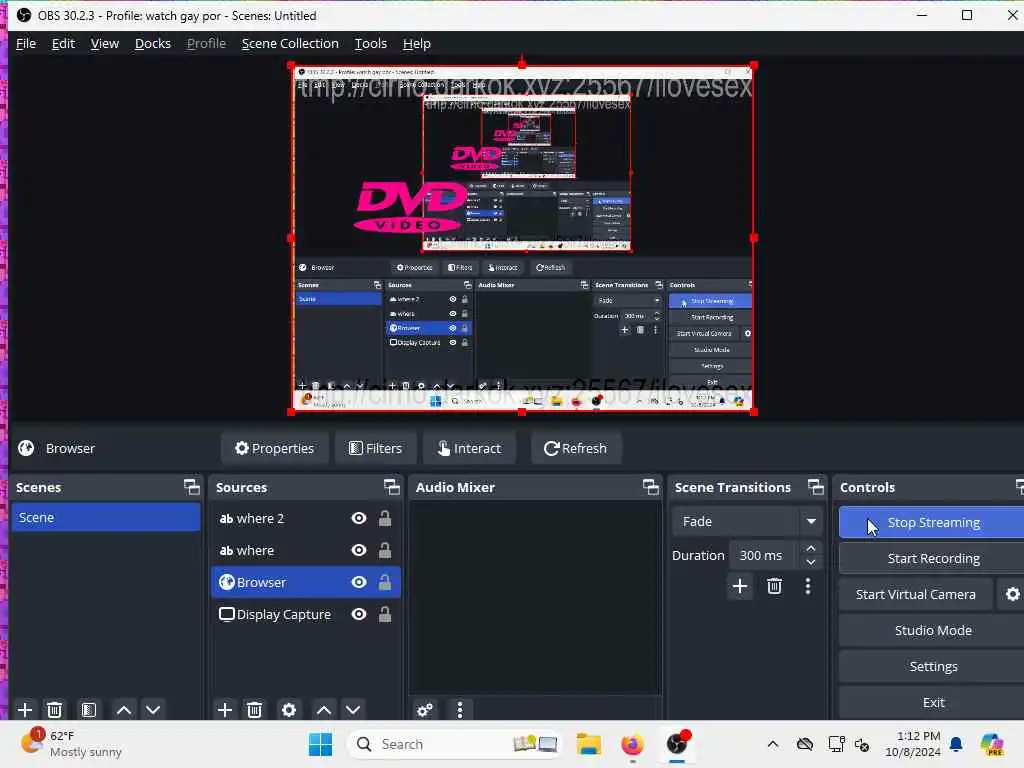Viewport: 1024px width, 768px height.
Task: Select the 'where 2' source row
Action: pos(306,518)
